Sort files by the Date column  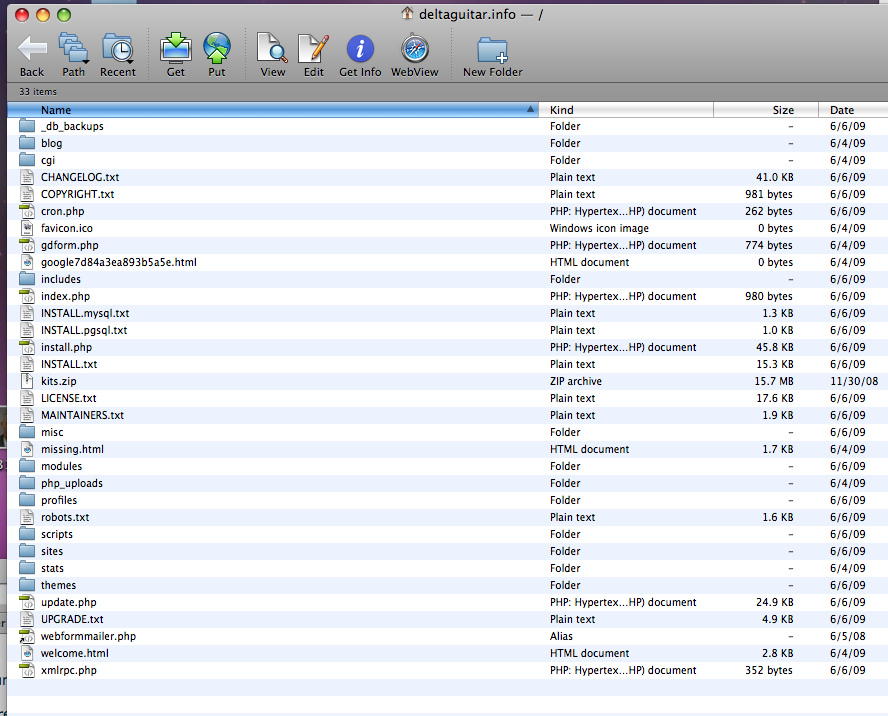(853, 110)
